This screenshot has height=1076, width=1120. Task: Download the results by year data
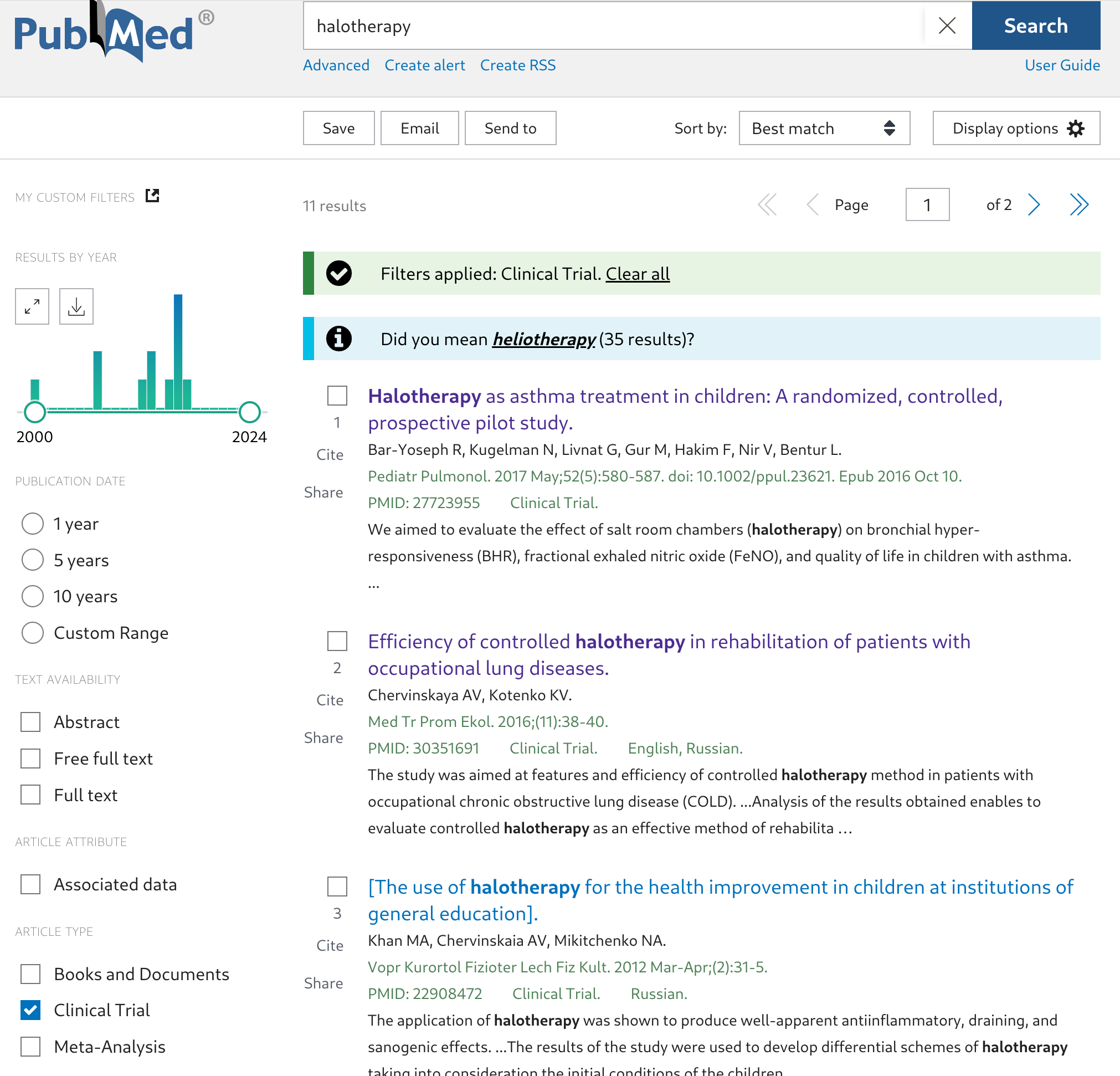[x=76, y=306]
